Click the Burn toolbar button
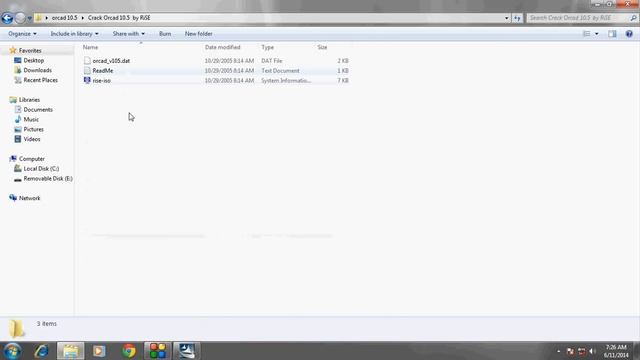The width and height of the screenshot is (640, 360). [165, 34]
